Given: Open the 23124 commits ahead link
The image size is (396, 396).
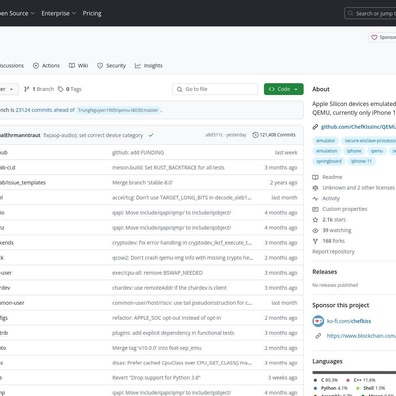Looking at the screenshot, I should 45,110.
